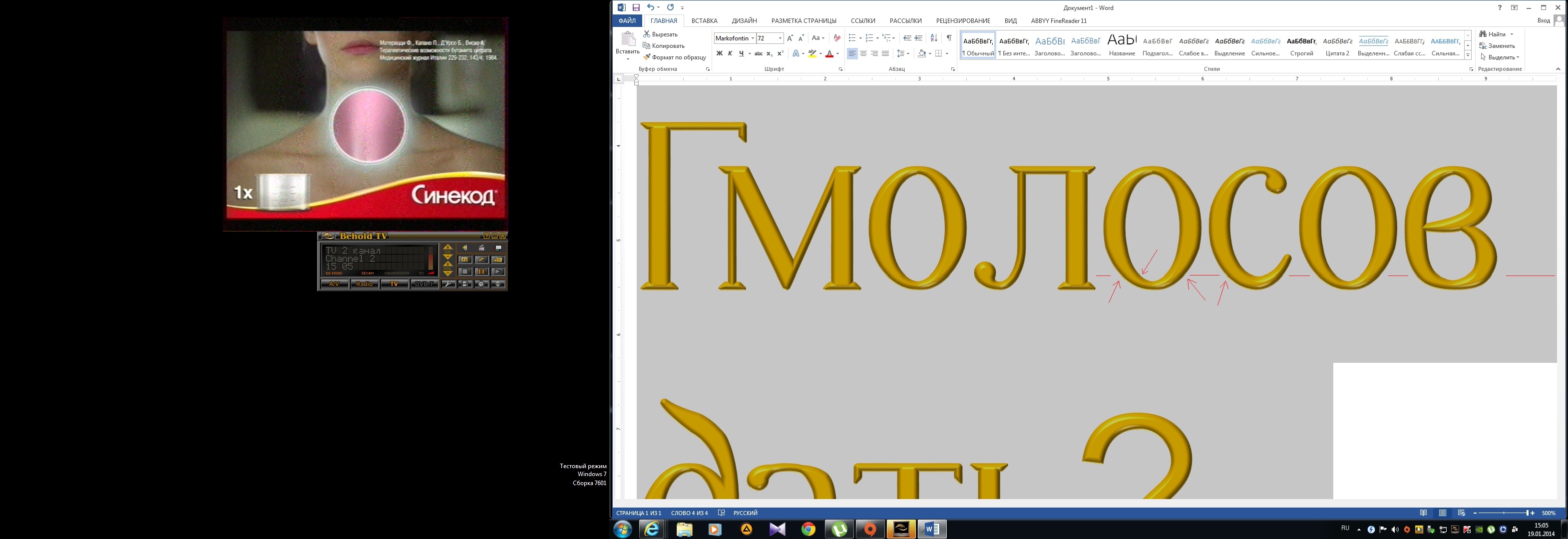The width and height of the screenshot is (1568, 539).
Task: Start video recording with camcorder button
Action: (498, 259)
